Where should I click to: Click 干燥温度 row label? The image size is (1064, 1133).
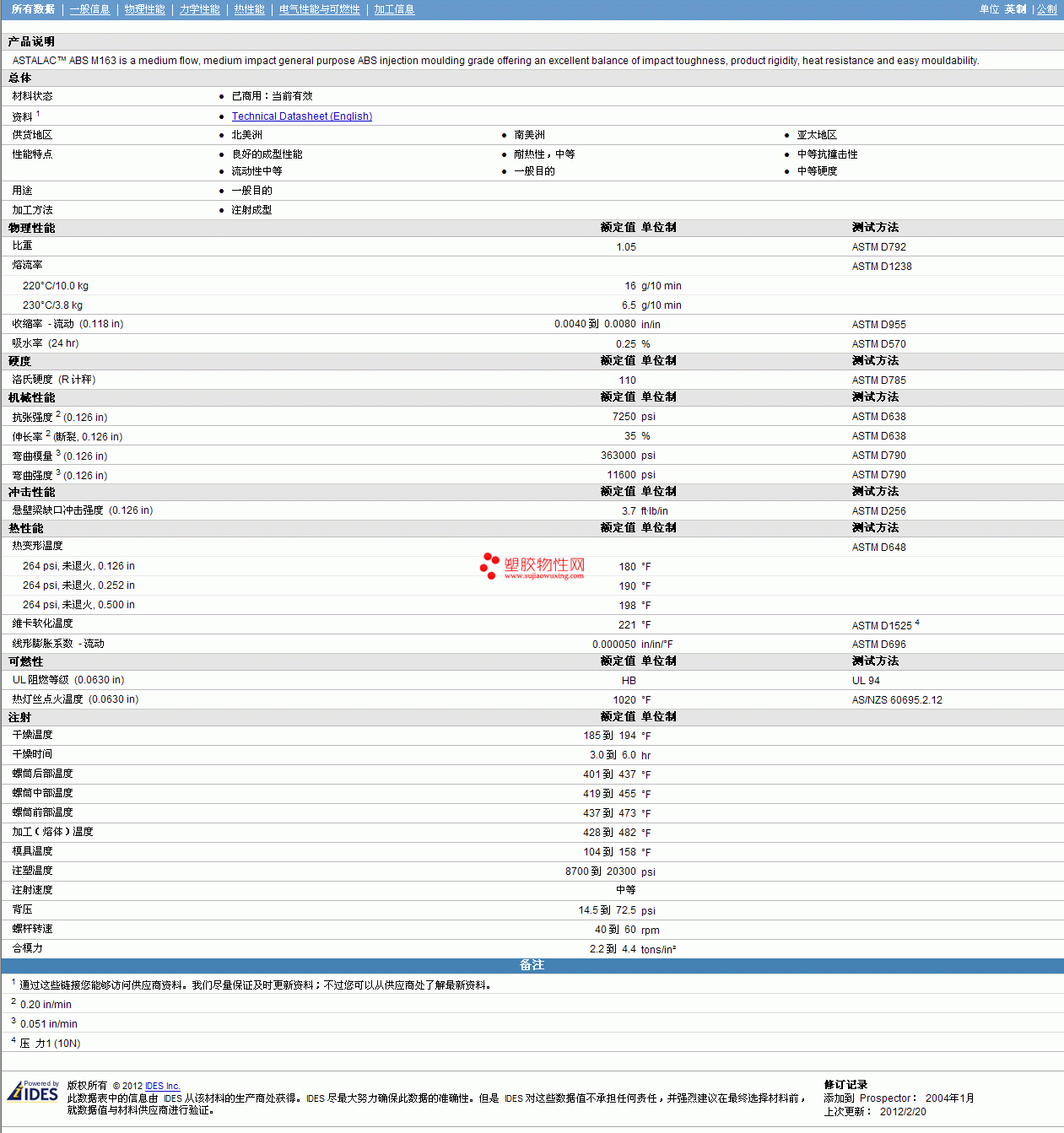tap(32, 735)
